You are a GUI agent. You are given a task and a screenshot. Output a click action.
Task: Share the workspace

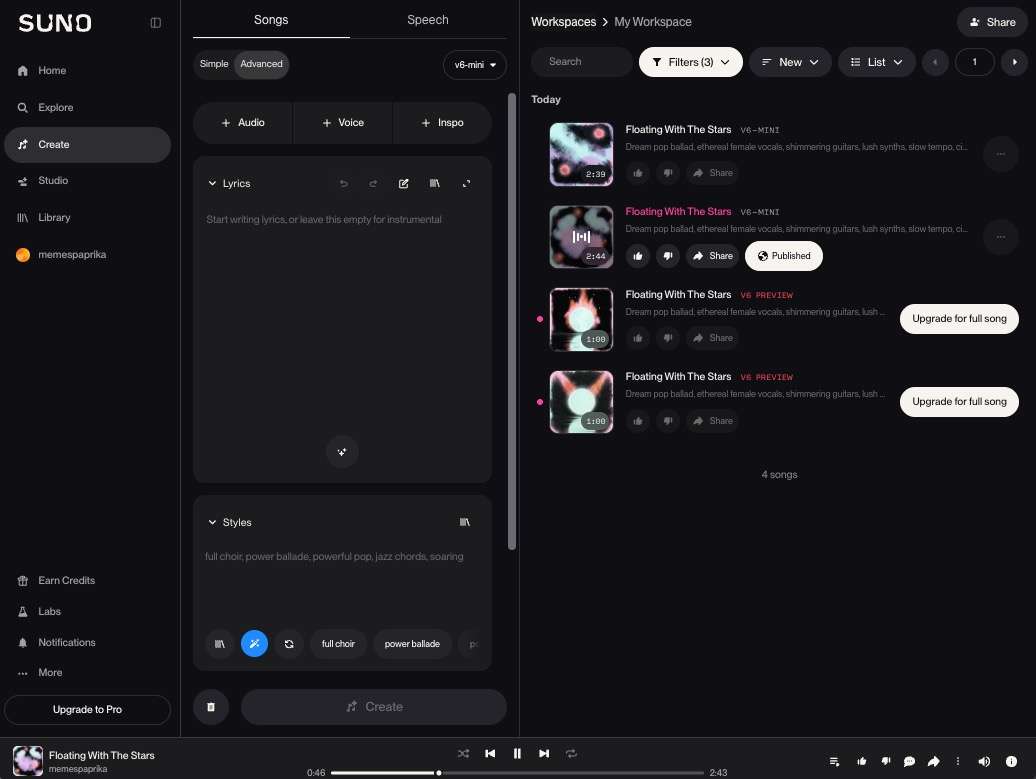pyautogui.click(x=992, y=22)
